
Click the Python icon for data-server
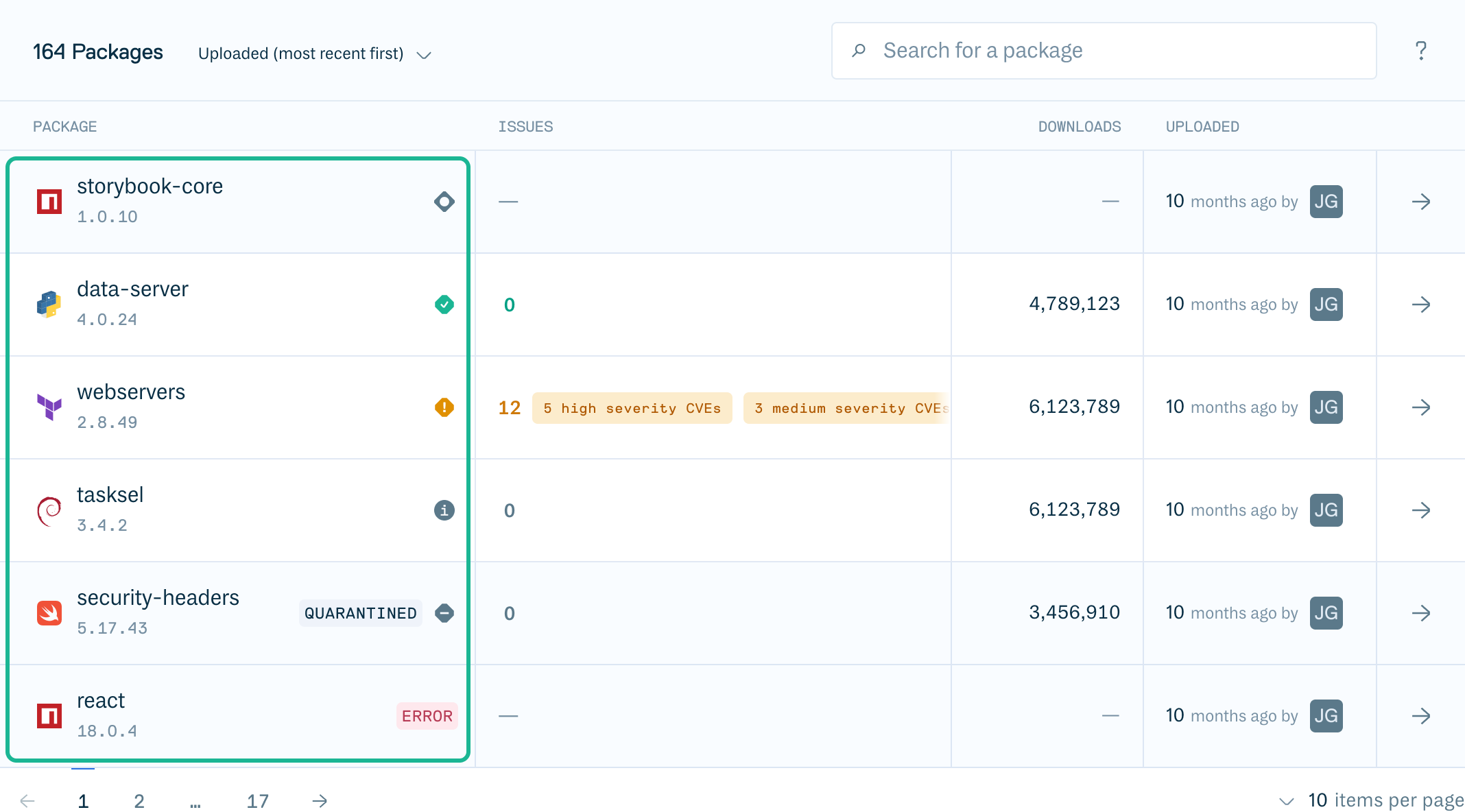coord(49,304)
